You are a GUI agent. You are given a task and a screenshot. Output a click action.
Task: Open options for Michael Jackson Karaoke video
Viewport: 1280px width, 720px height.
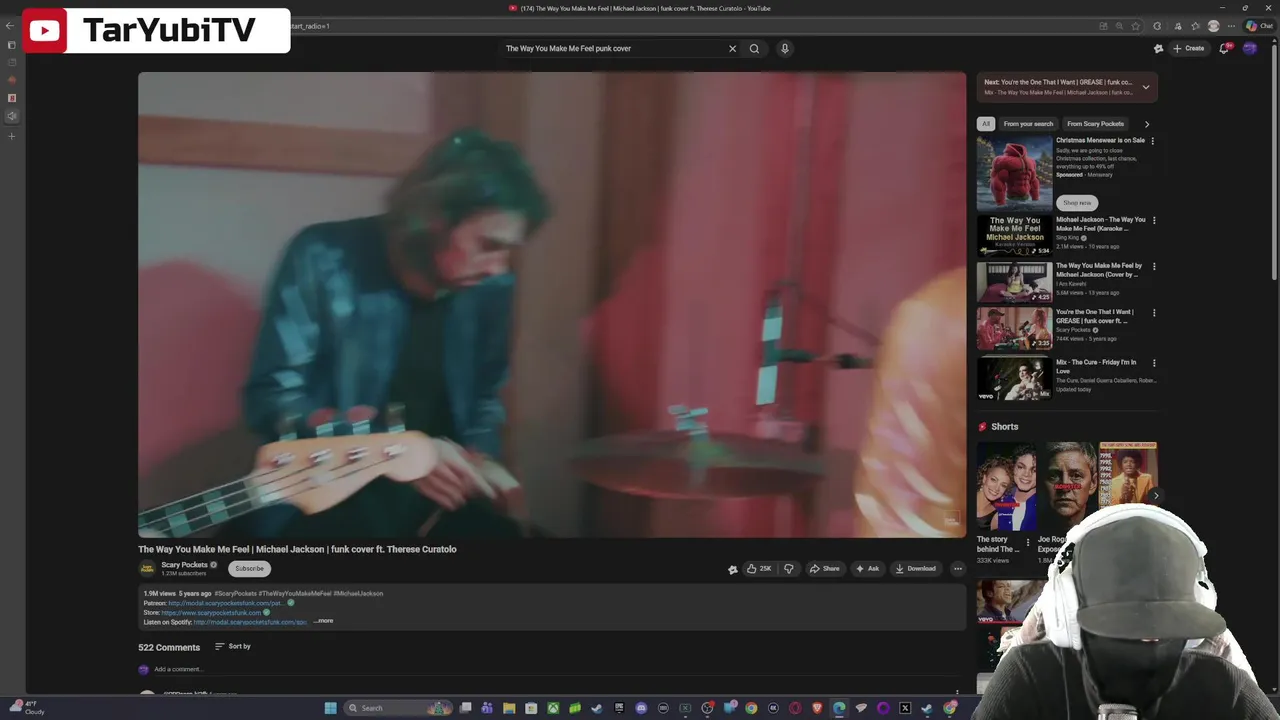(1154, 220)
